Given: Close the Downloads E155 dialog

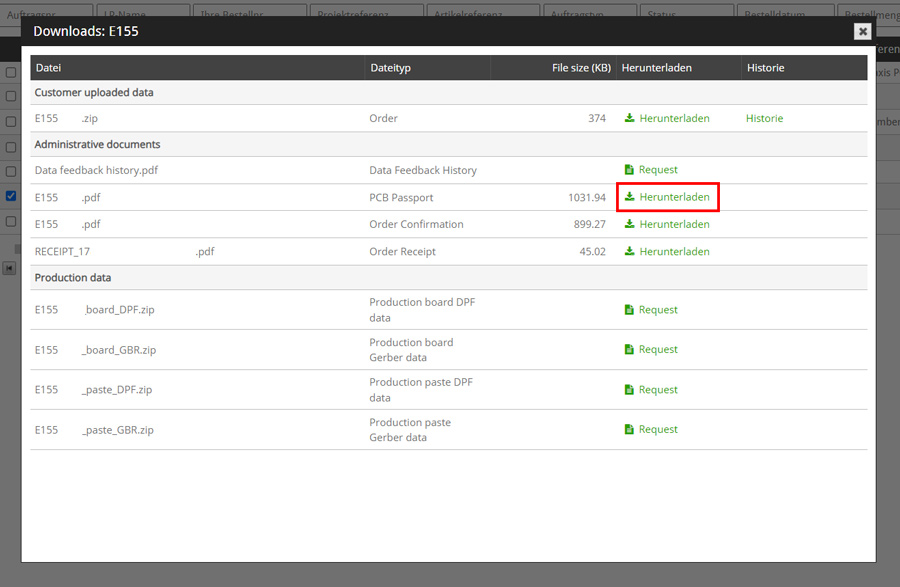Looking at the screenshot, I should pyautogui.click(x=862, y=31).
